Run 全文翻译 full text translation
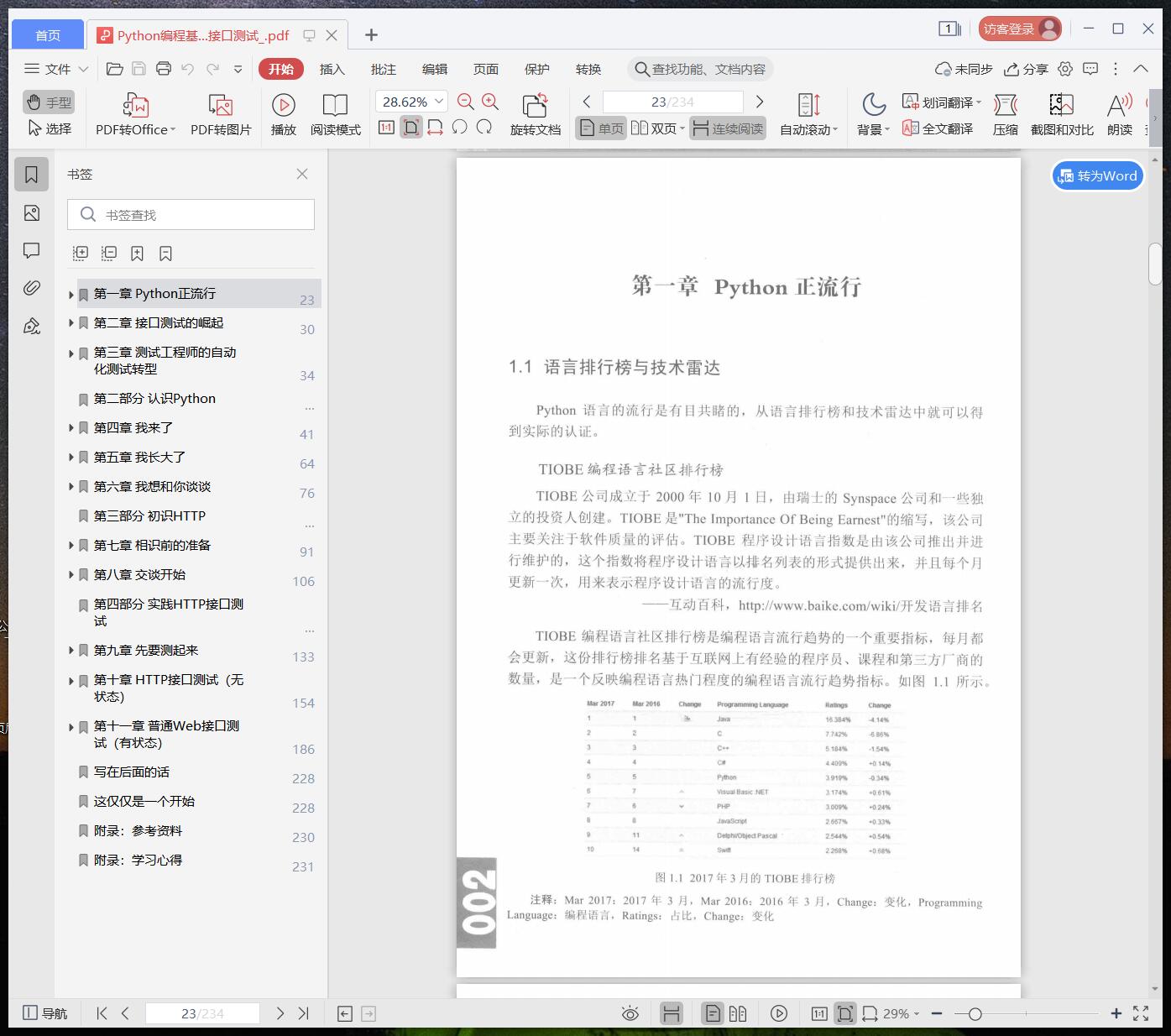Screen dimensions: 1171x1036 point(938,128)
